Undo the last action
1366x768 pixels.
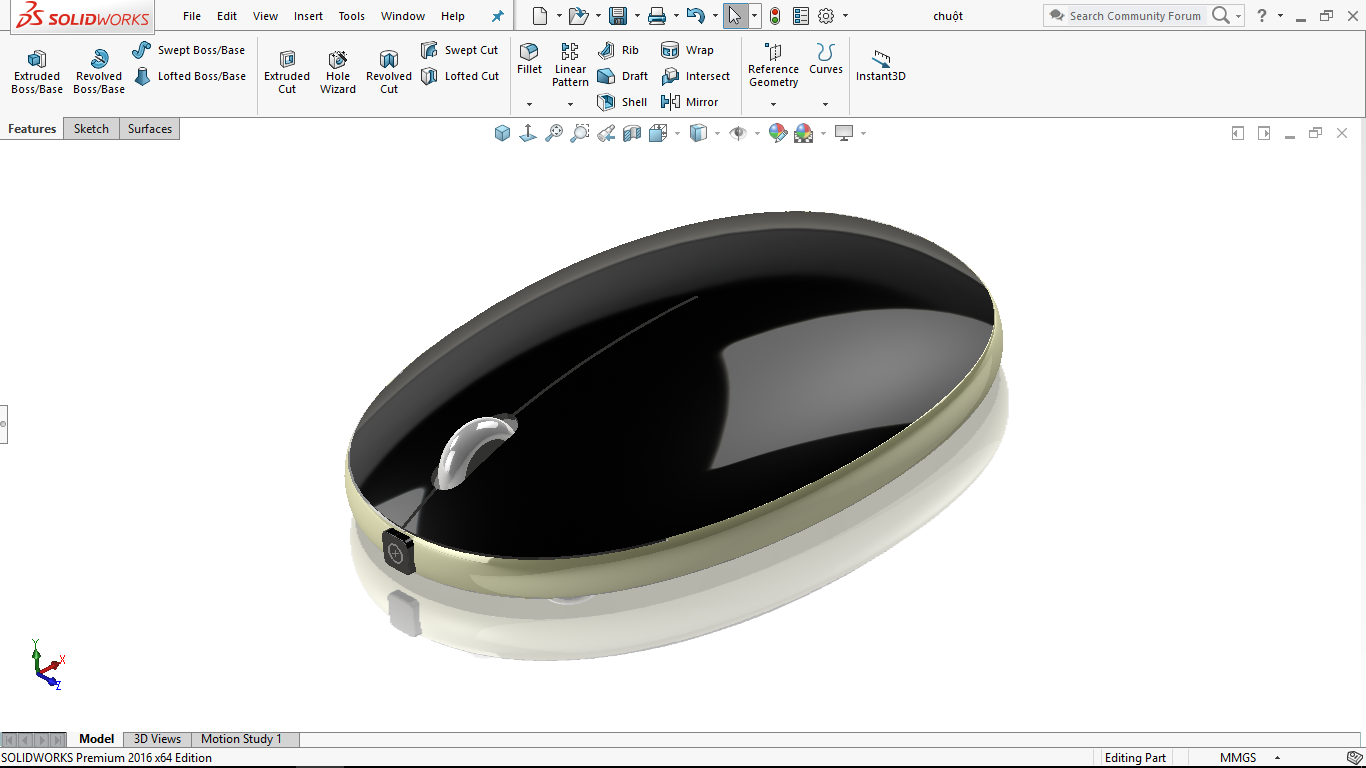[696, 16]
